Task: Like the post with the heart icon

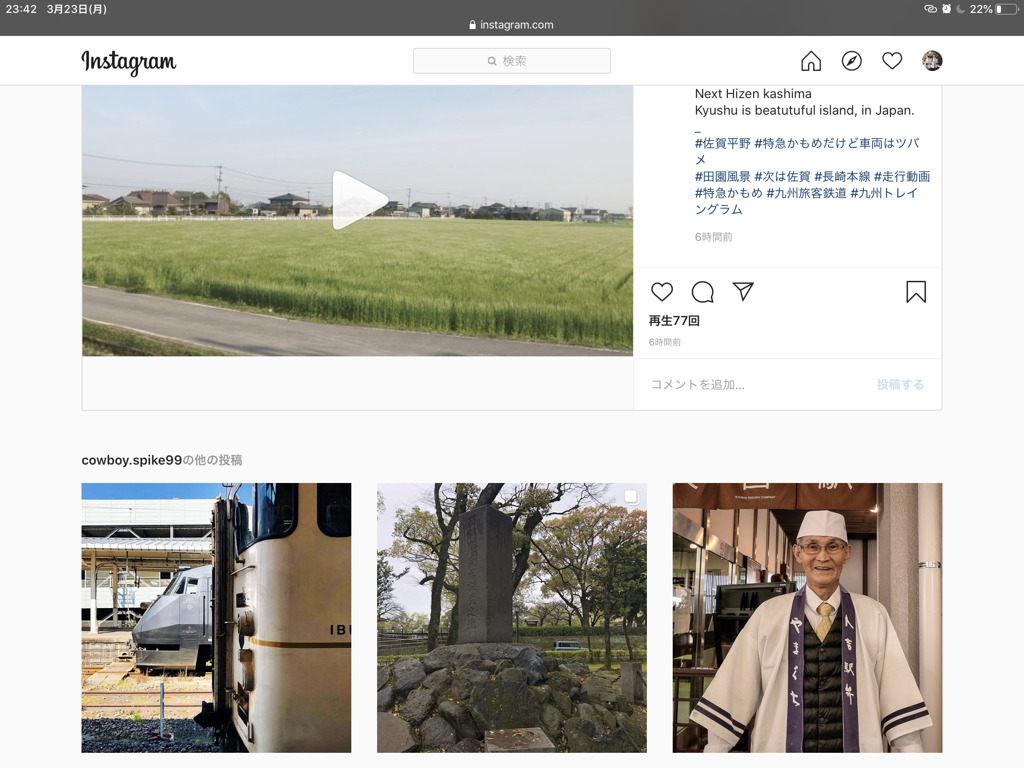Action: point(662,291)
